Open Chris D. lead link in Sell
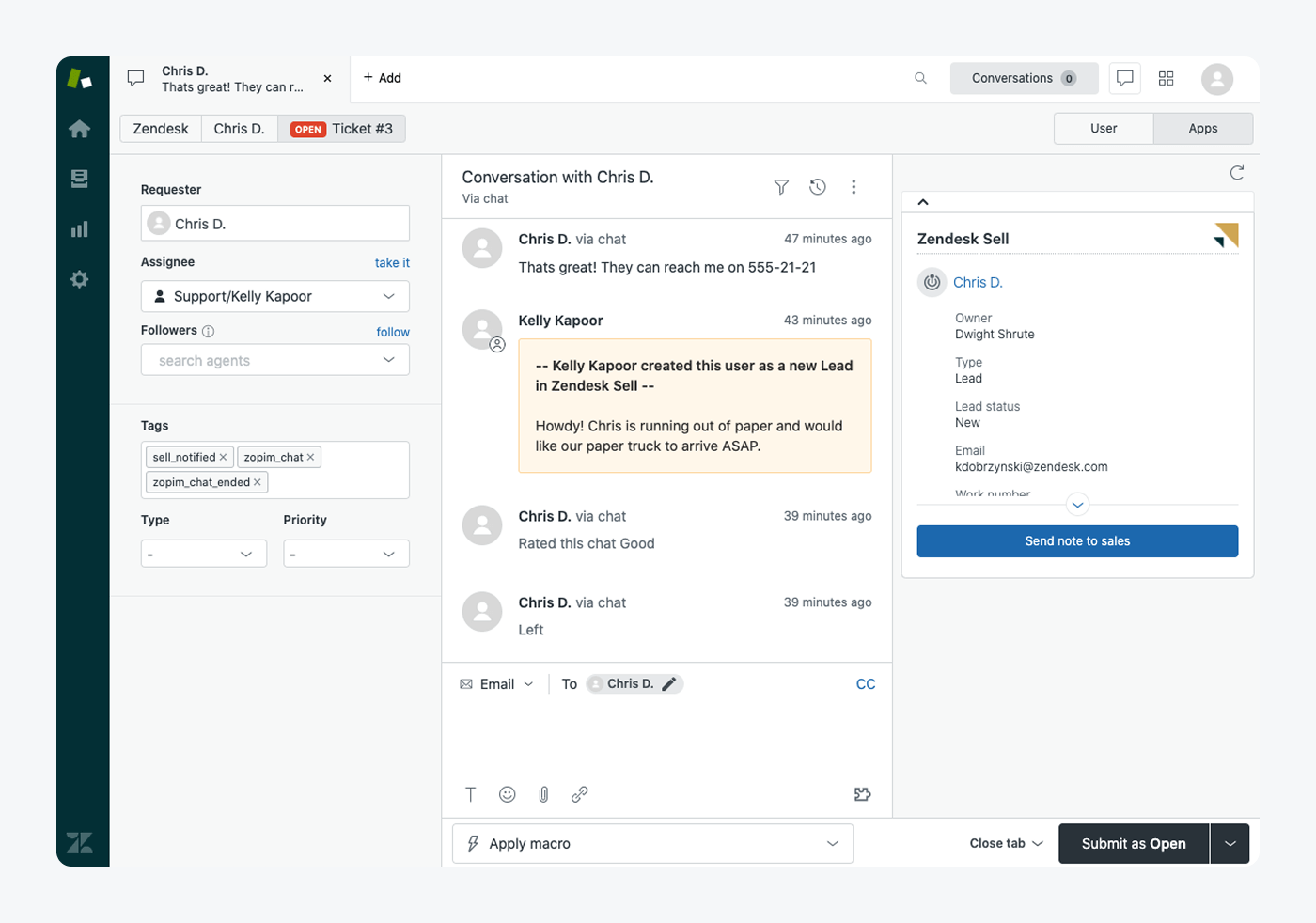The height and width of the screenshot is (923, 1316). tap(978, 282)
